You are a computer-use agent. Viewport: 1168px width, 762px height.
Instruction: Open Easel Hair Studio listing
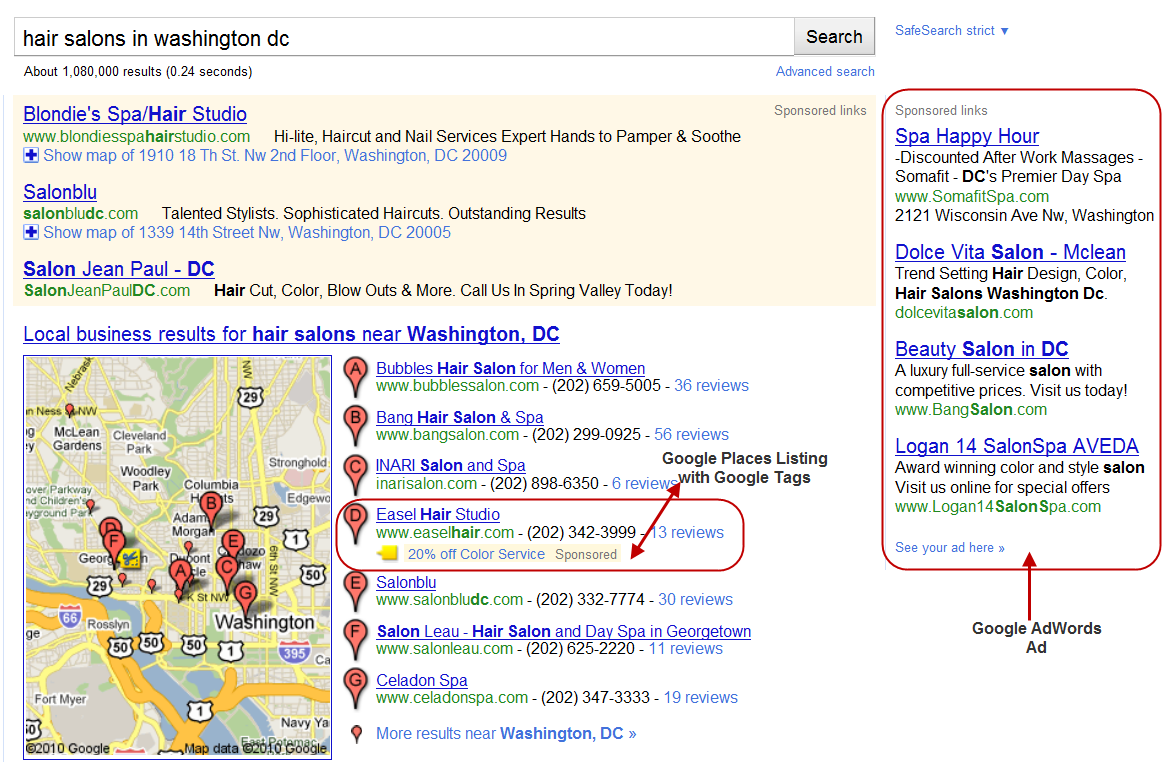[x=438, y=515]
